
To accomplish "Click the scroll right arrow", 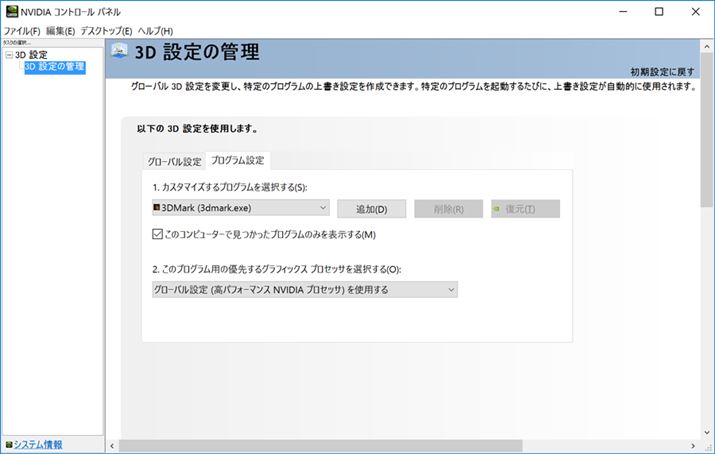I will click(x=693, y=445).
